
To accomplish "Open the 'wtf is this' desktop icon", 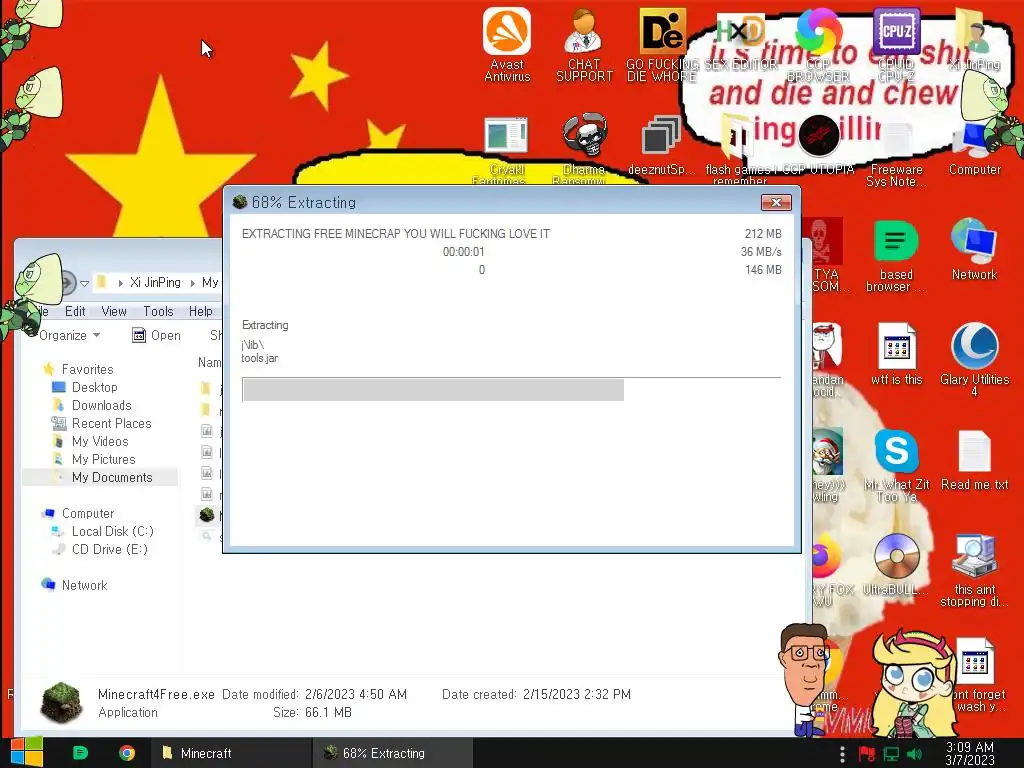I will (x=896, y=354).
